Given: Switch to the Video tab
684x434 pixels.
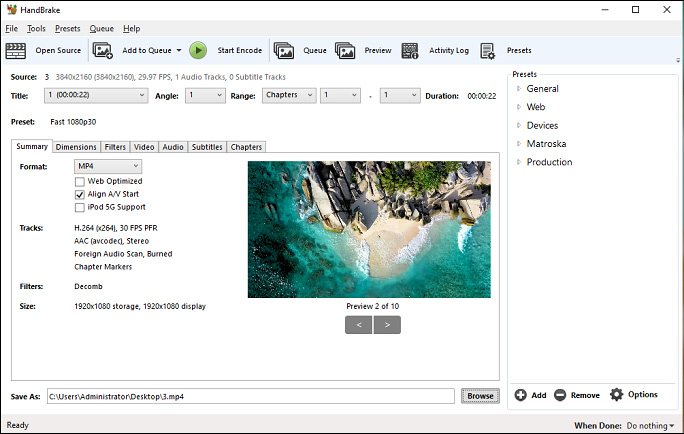Looking at the screenshot, I should click(x=144, y=147).
